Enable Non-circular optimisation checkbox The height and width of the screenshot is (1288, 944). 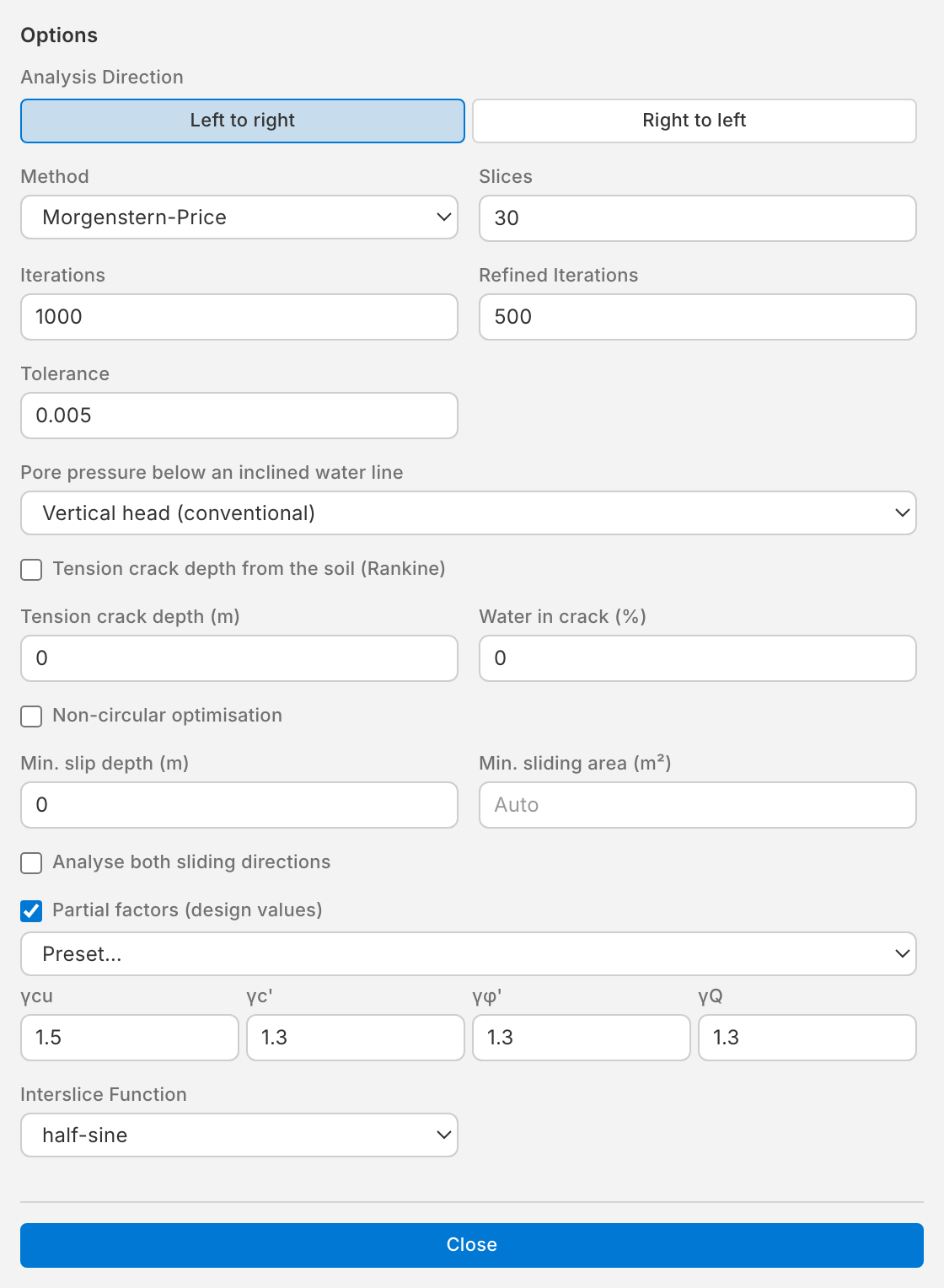click(x=31, y=716)
